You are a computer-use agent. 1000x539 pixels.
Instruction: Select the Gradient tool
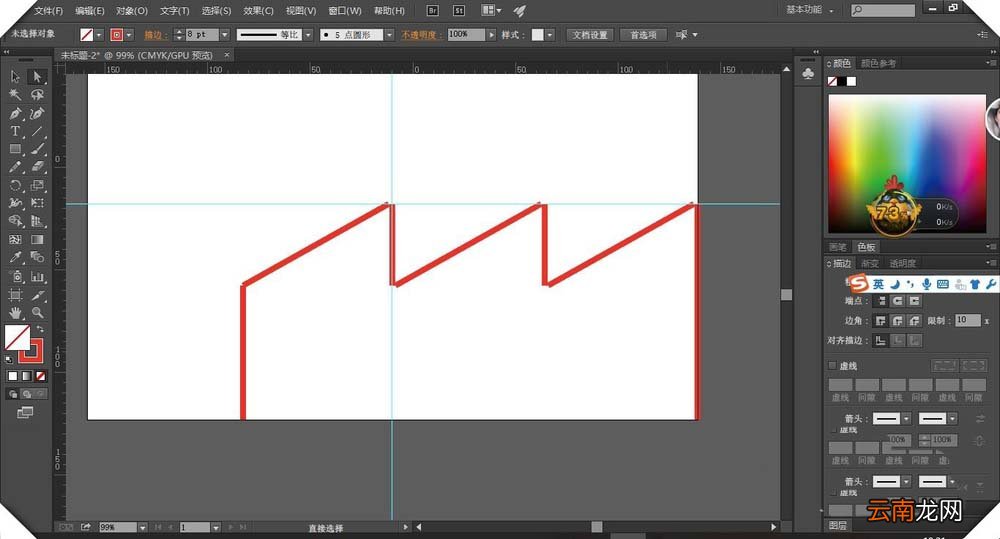point(37,240)
